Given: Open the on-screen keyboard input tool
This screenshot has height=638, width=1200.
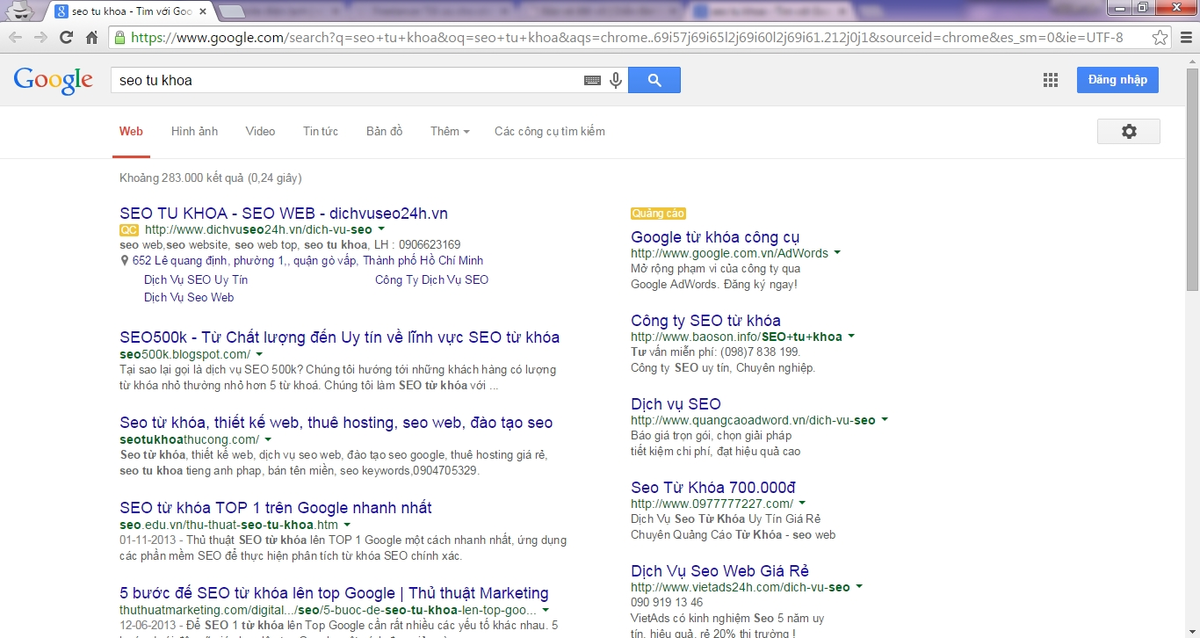Looking at the screenshot, I should click(592, 80).
